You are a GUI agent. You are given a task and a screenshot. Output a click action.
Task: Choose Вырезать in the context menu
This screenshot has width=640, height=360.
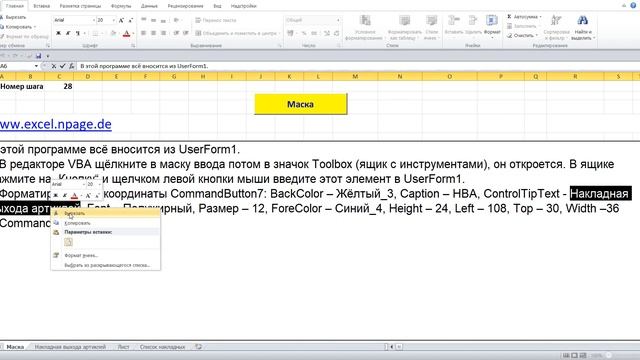pos(106,213)
